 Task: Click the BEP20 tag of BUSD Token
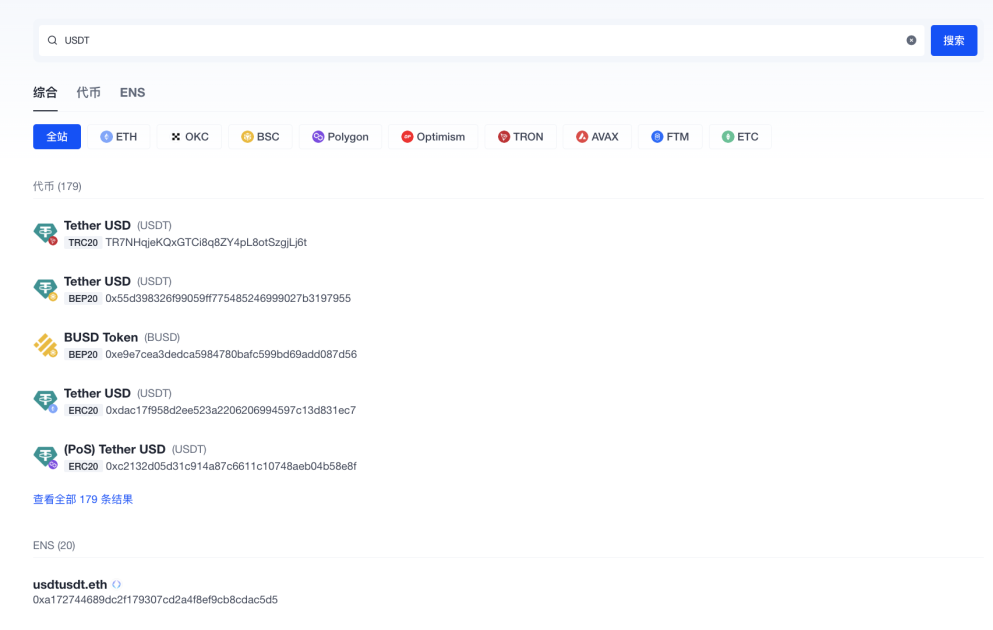[x=83, y=355]
